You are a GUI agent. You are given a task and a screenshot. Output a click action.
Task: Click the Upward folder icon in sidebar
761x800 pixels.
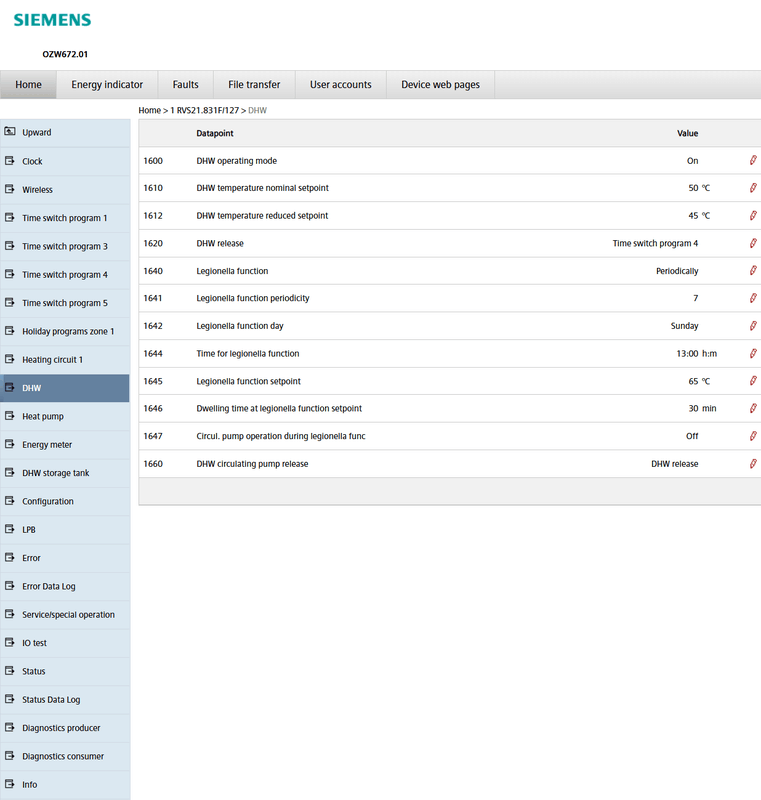10,132
